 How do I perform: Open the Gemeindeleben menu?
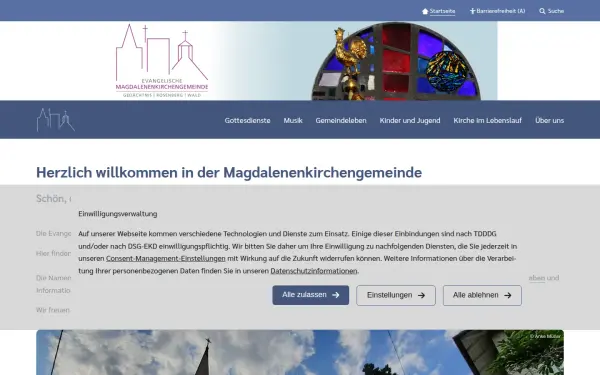[x=341, y=121]
